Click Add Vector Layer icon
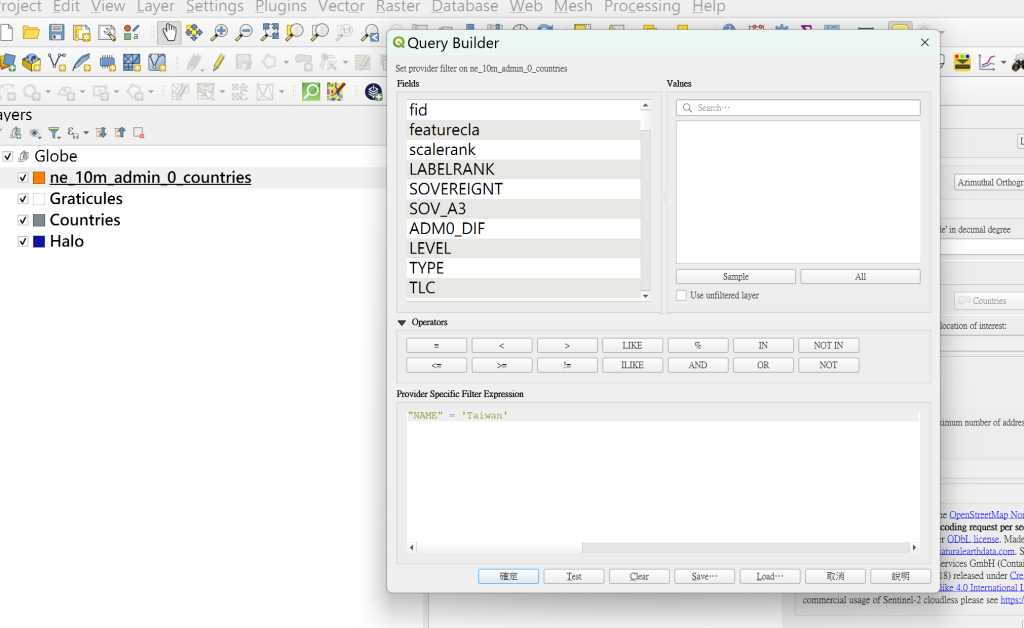 57,62
